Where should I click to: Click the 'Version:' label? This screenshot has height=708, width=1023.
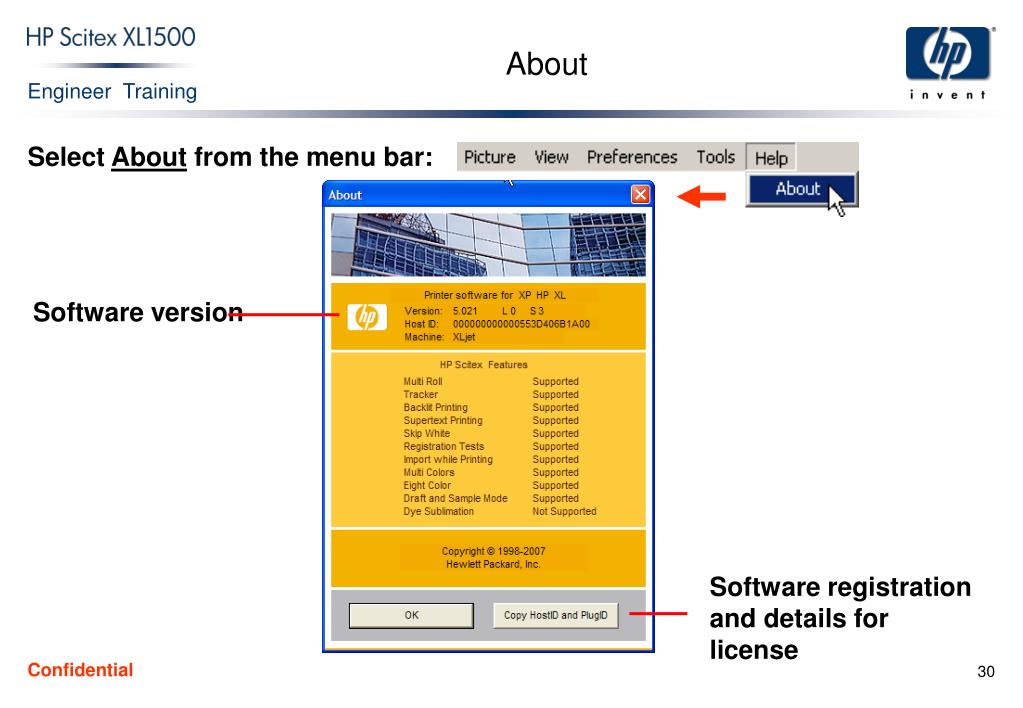coord(423,311)
